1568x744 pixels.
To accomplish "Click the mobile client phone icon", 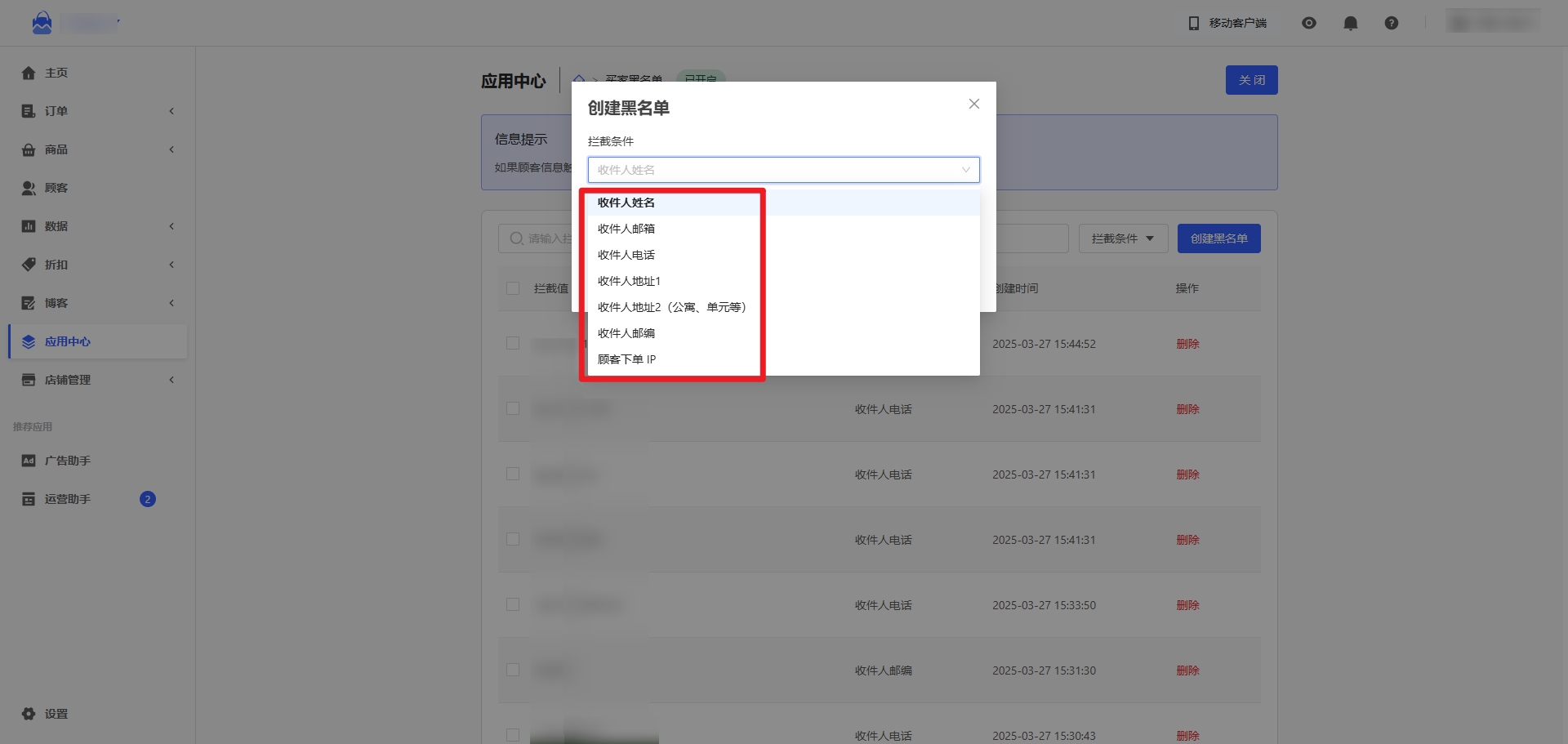I will [x=1194, y=23].
